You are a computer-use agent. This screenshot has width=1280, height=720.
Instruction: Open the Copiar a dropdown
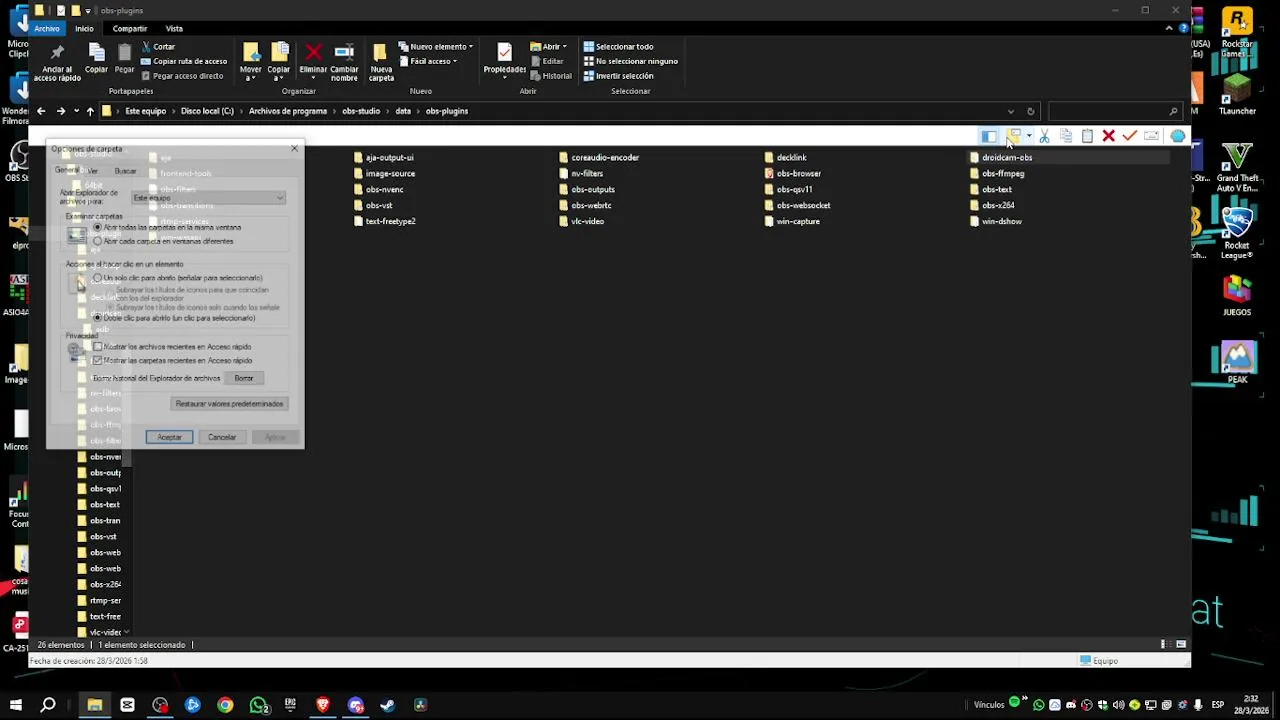click(x=278, y=62)
